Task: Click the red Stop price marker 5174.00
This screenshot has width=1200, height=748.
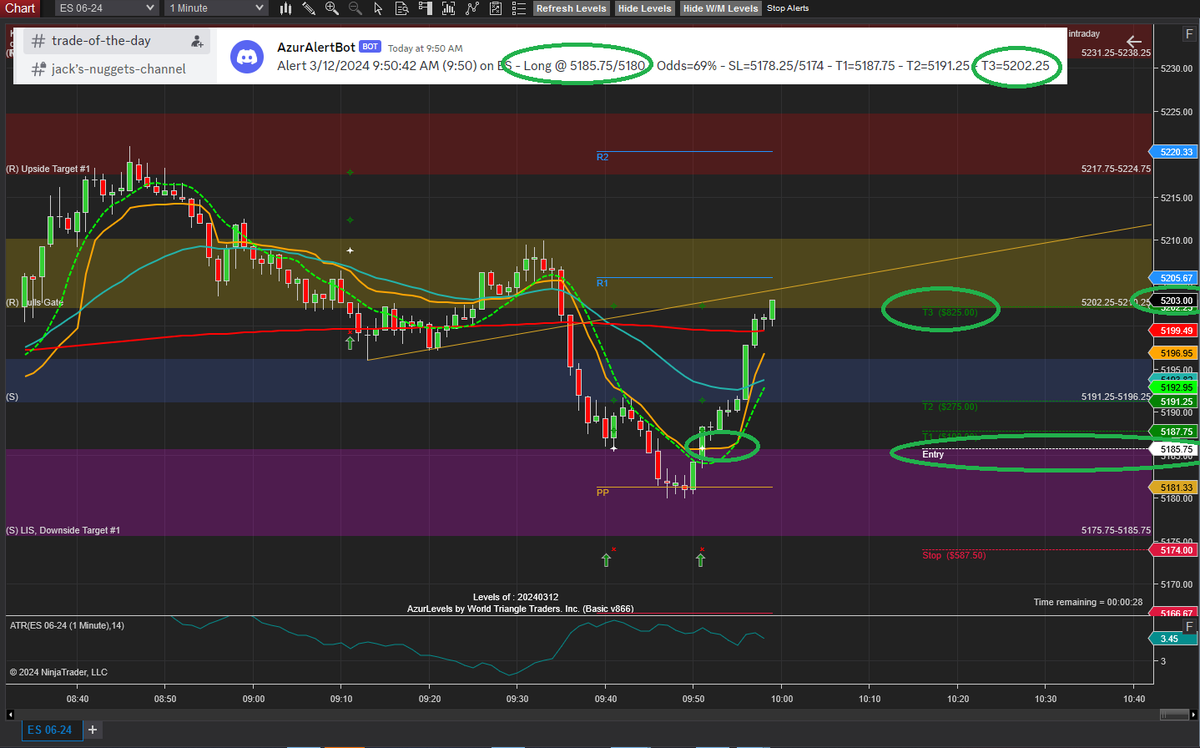Action: click(x=1175, y=550)
